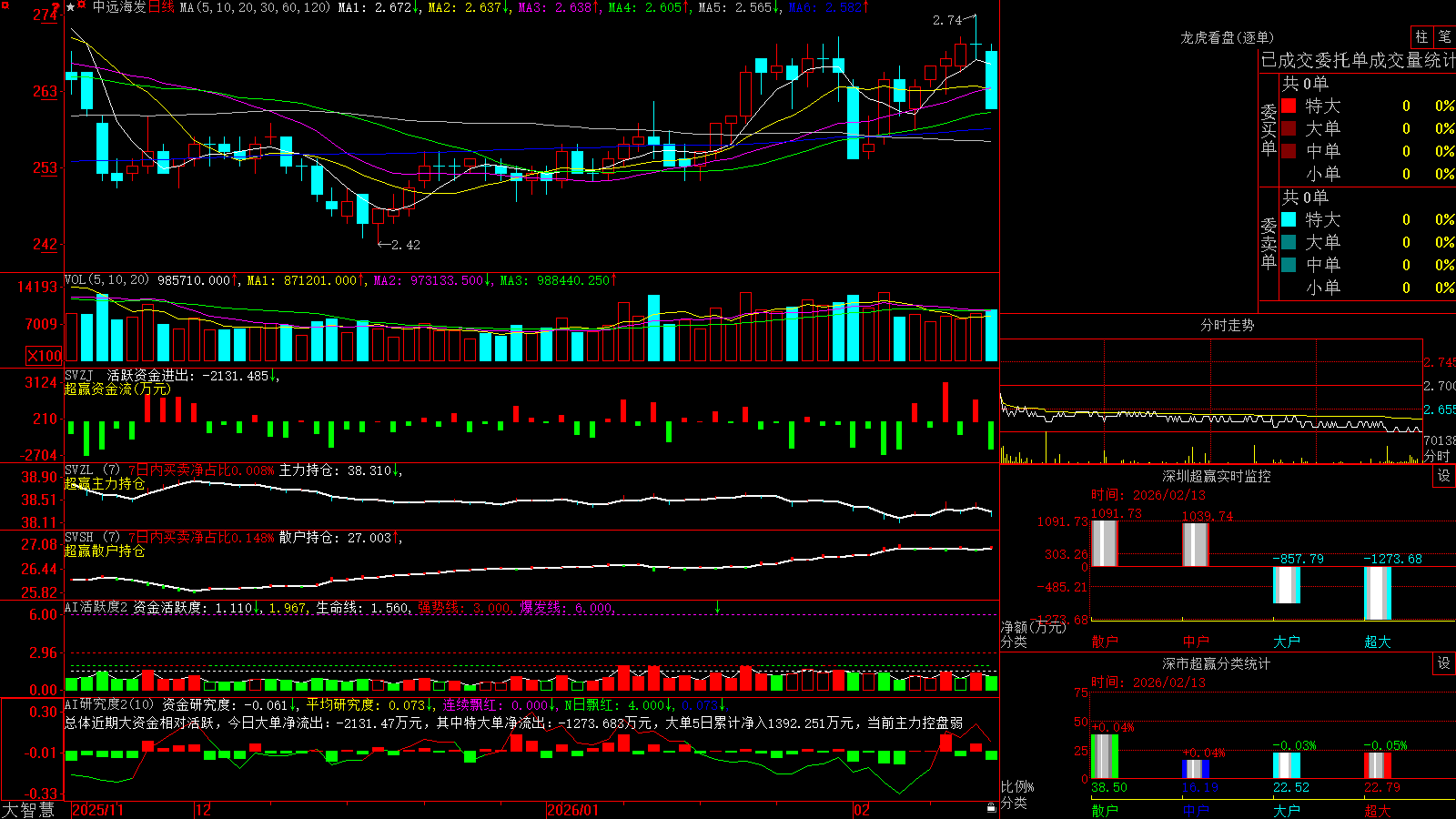Screen dimensions: 1456x819
Task: Switch to 柱 bar view
Action: (x=1421, y=37)
